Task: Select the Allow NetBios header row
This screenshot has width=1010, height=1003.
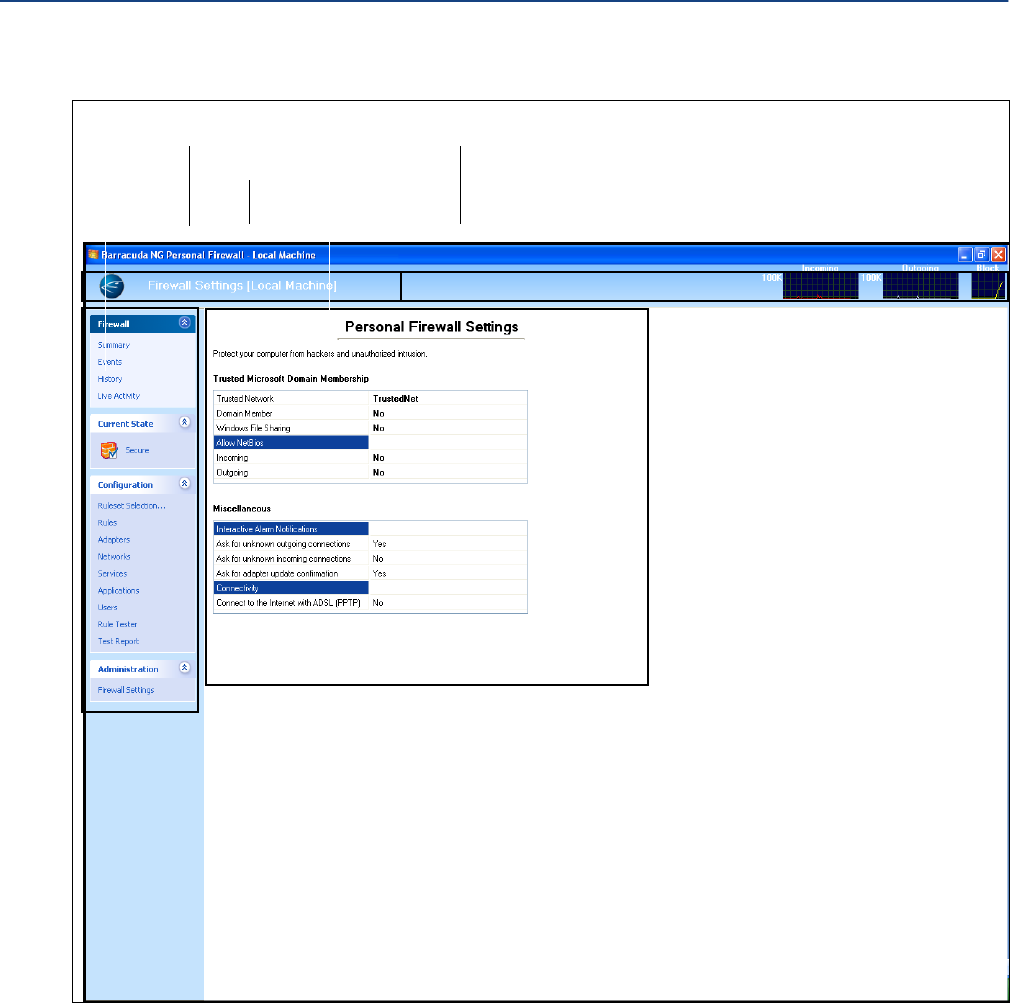Action: (x=370, y=443)
